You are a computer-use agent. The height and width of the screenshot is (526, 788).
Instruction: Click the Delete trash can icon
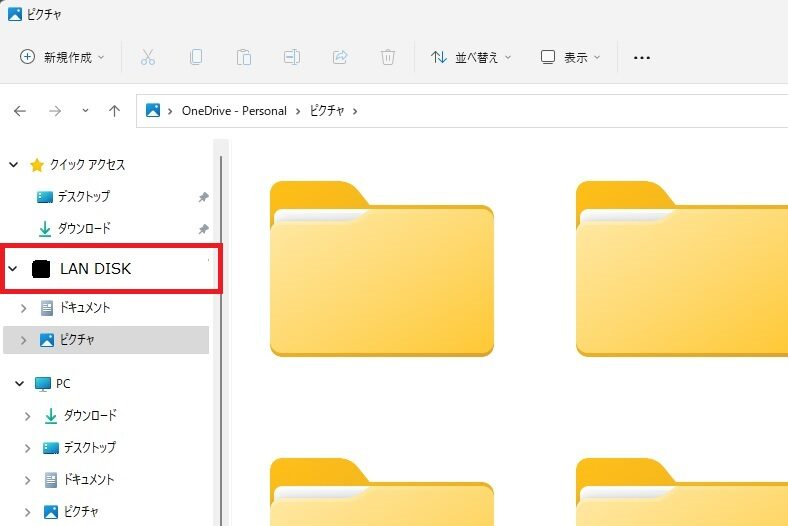[388, 57]
